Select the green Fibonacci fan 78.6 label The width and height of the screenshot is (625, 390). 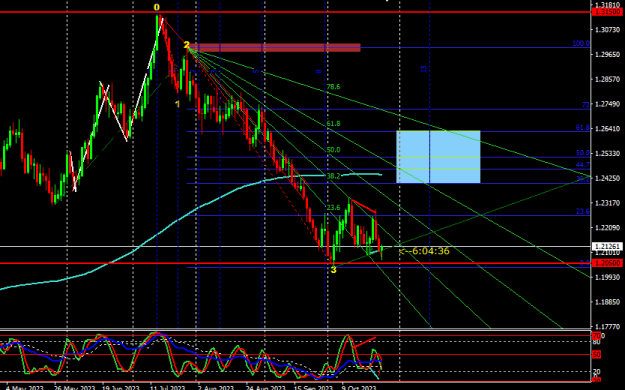coord(334,87)
